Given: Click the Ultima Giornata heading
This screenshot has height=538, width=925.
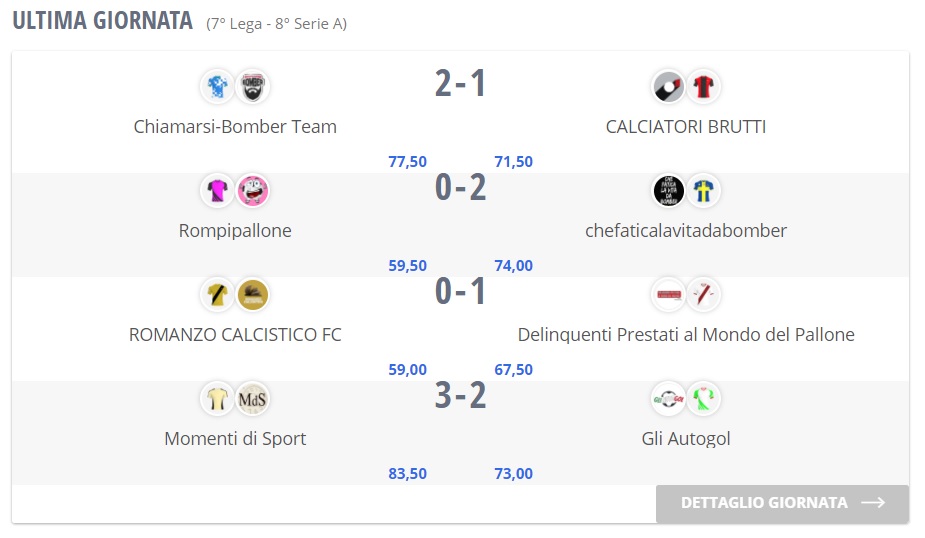Looking at the screenshot, I should click(x=102, y=22).
